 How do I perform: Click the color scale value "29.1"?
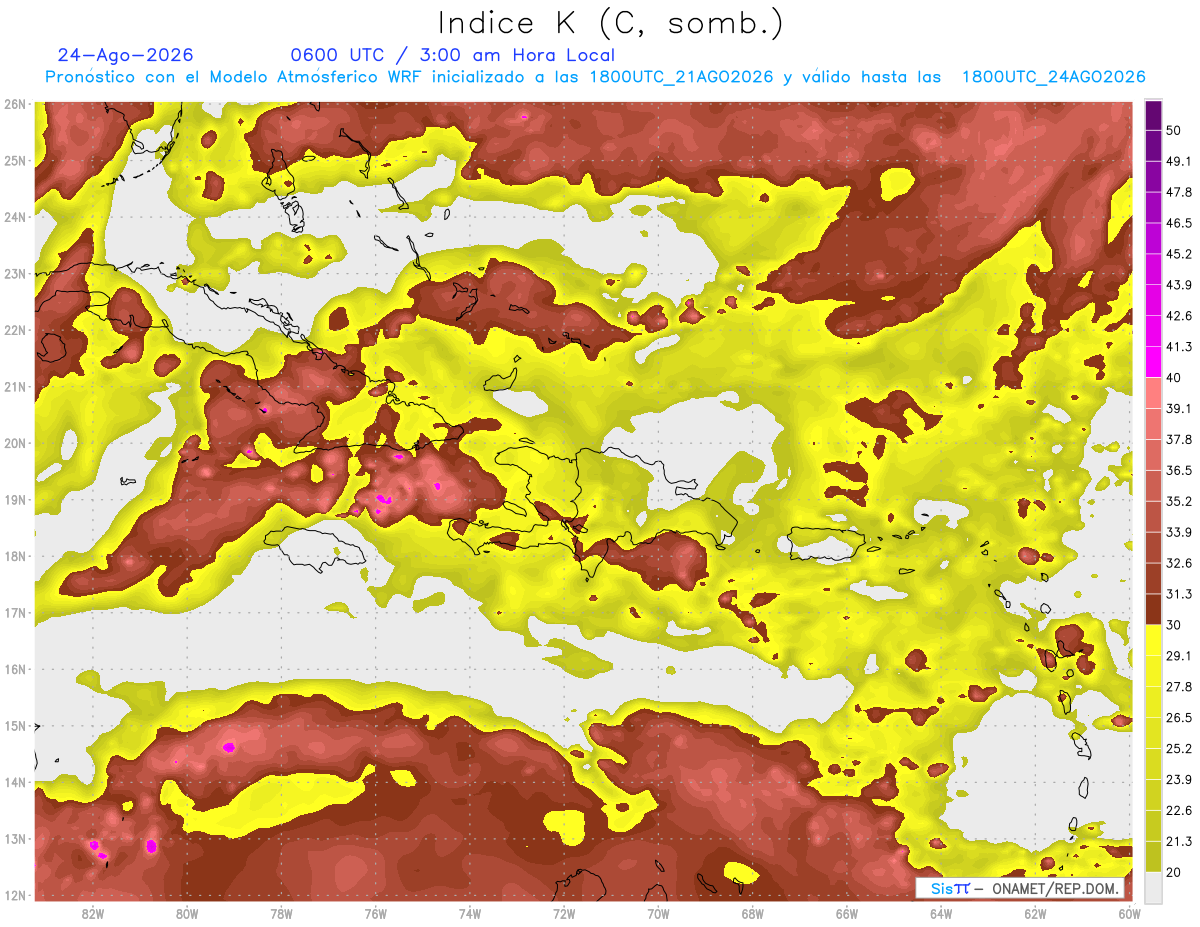coord(1179,655)
